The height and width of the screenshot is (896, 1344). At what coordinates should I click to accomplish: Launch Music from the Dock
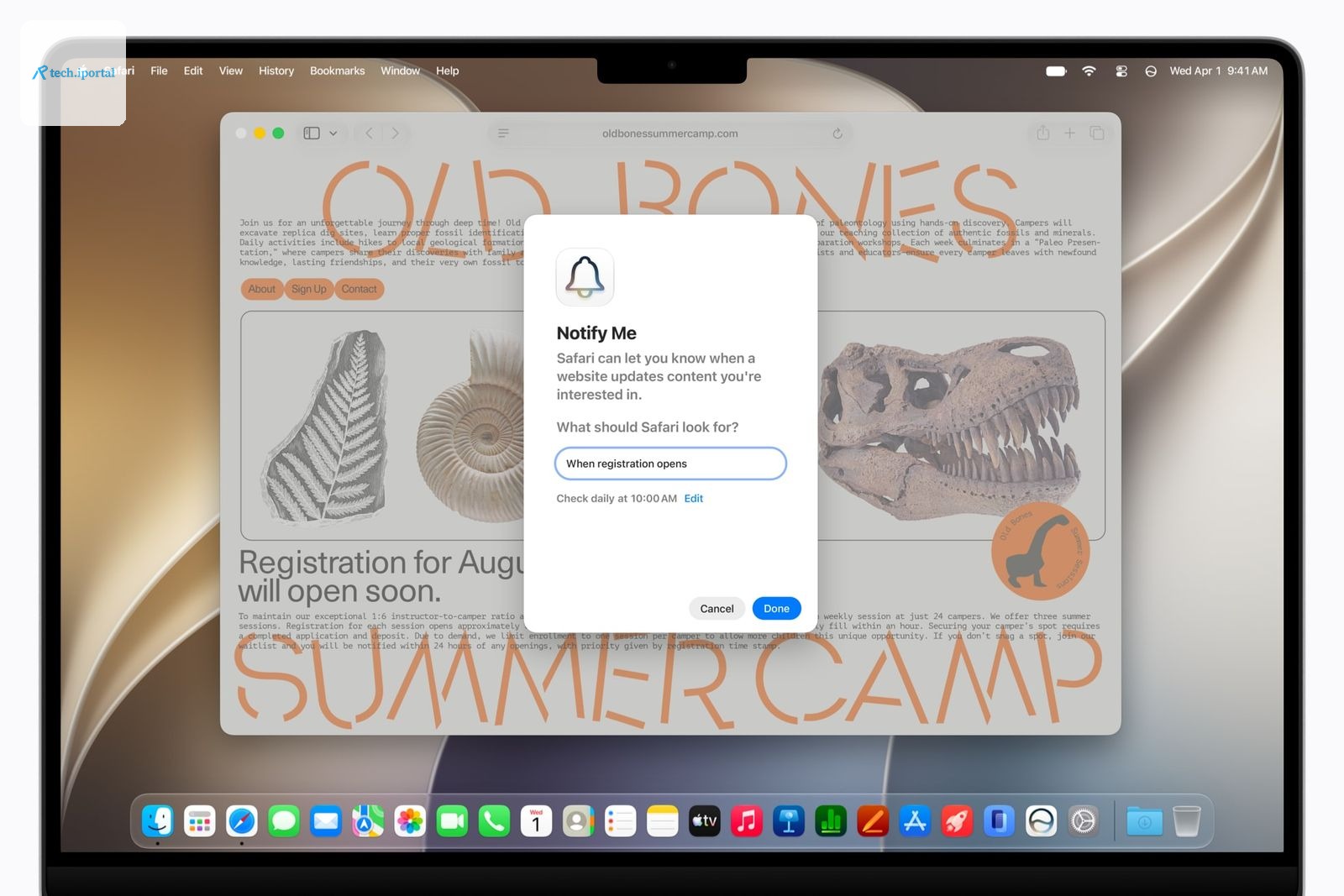point(747,820)
